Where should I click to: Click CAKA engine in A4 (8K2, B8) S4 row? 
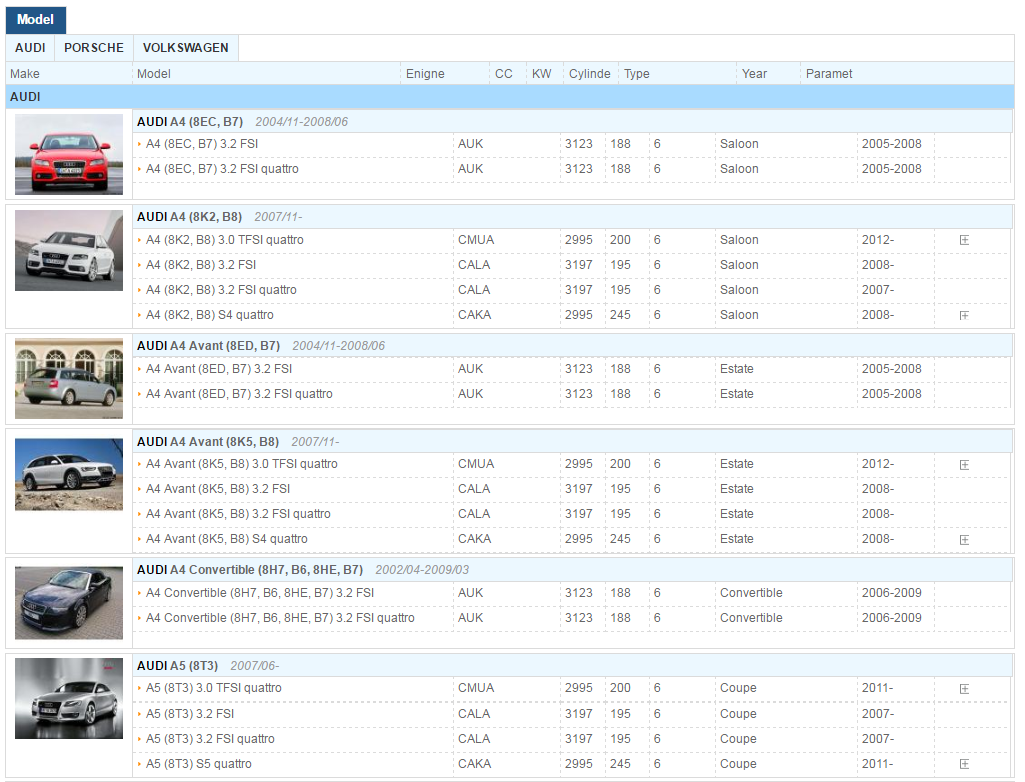tap(475, 314)
